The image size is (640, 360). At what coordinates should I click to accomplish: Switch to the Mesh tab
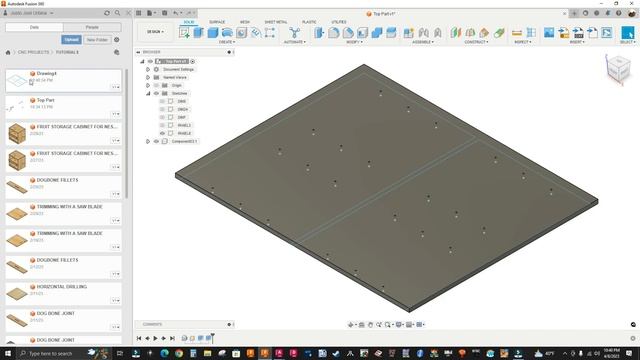pyautogui.click(x=245, y=22)
